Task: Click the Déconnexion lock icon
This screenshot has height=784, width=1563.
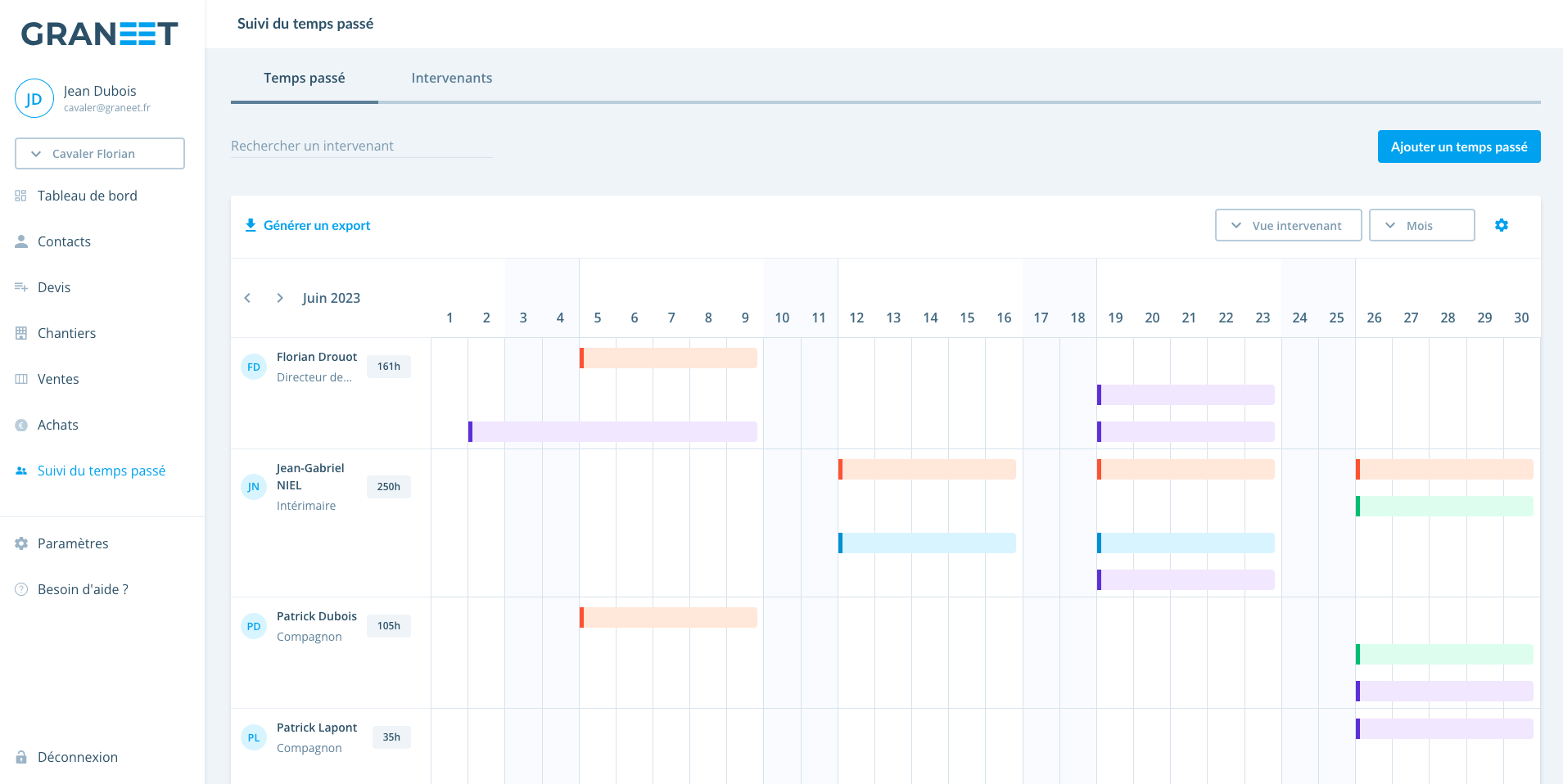Action: pyautogui.click(x=21, y=757)
